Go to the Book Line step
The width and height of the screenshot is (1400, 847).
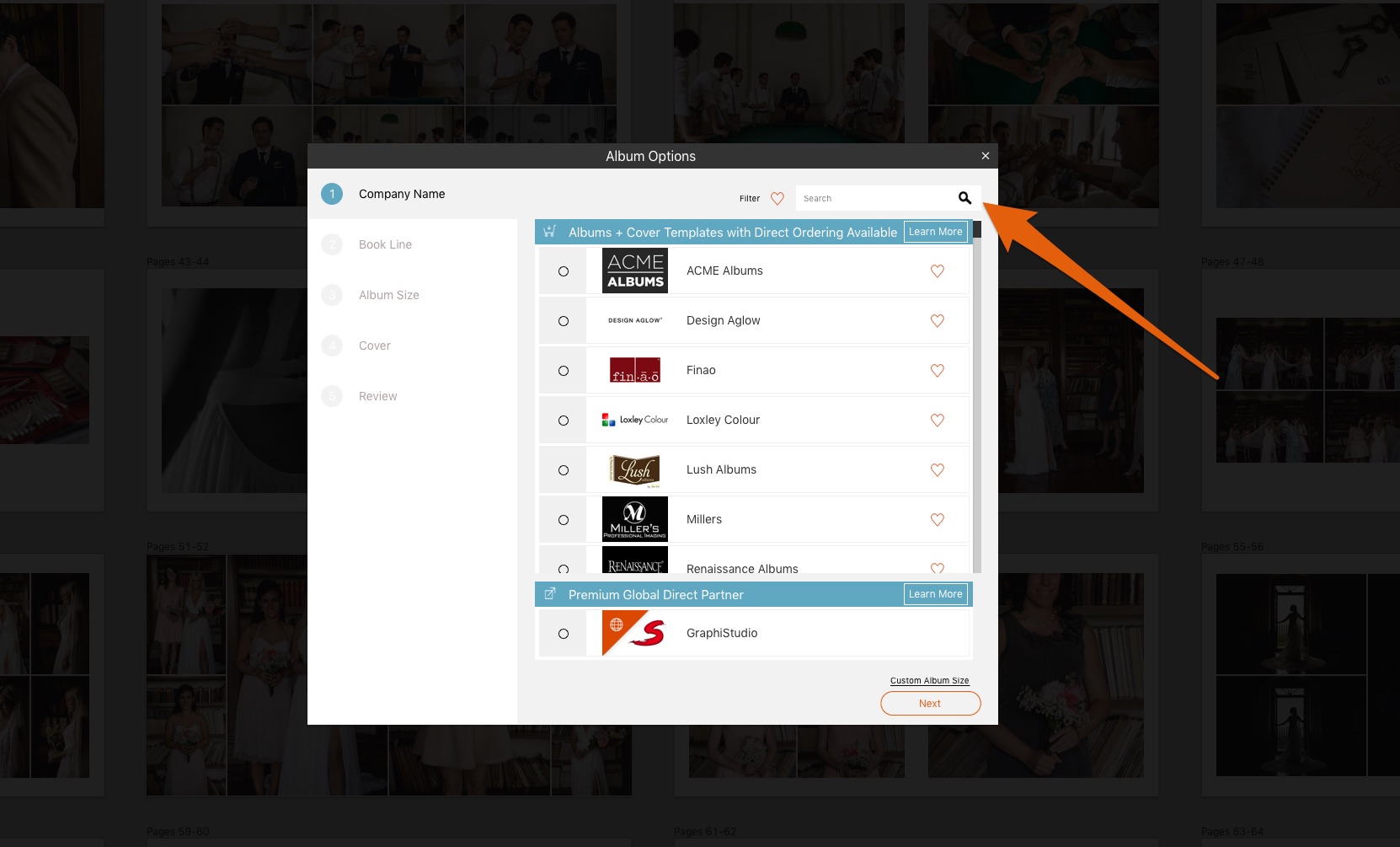(385, 244)
